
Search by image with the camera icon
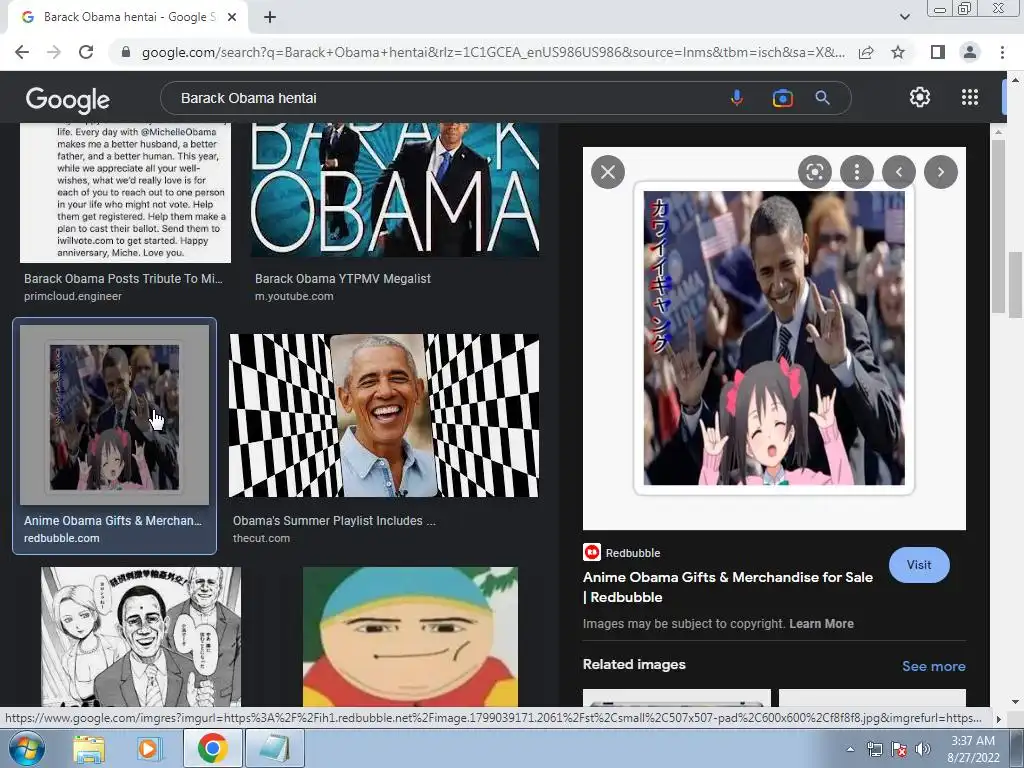pyautogui.click(x=782, y=98)
